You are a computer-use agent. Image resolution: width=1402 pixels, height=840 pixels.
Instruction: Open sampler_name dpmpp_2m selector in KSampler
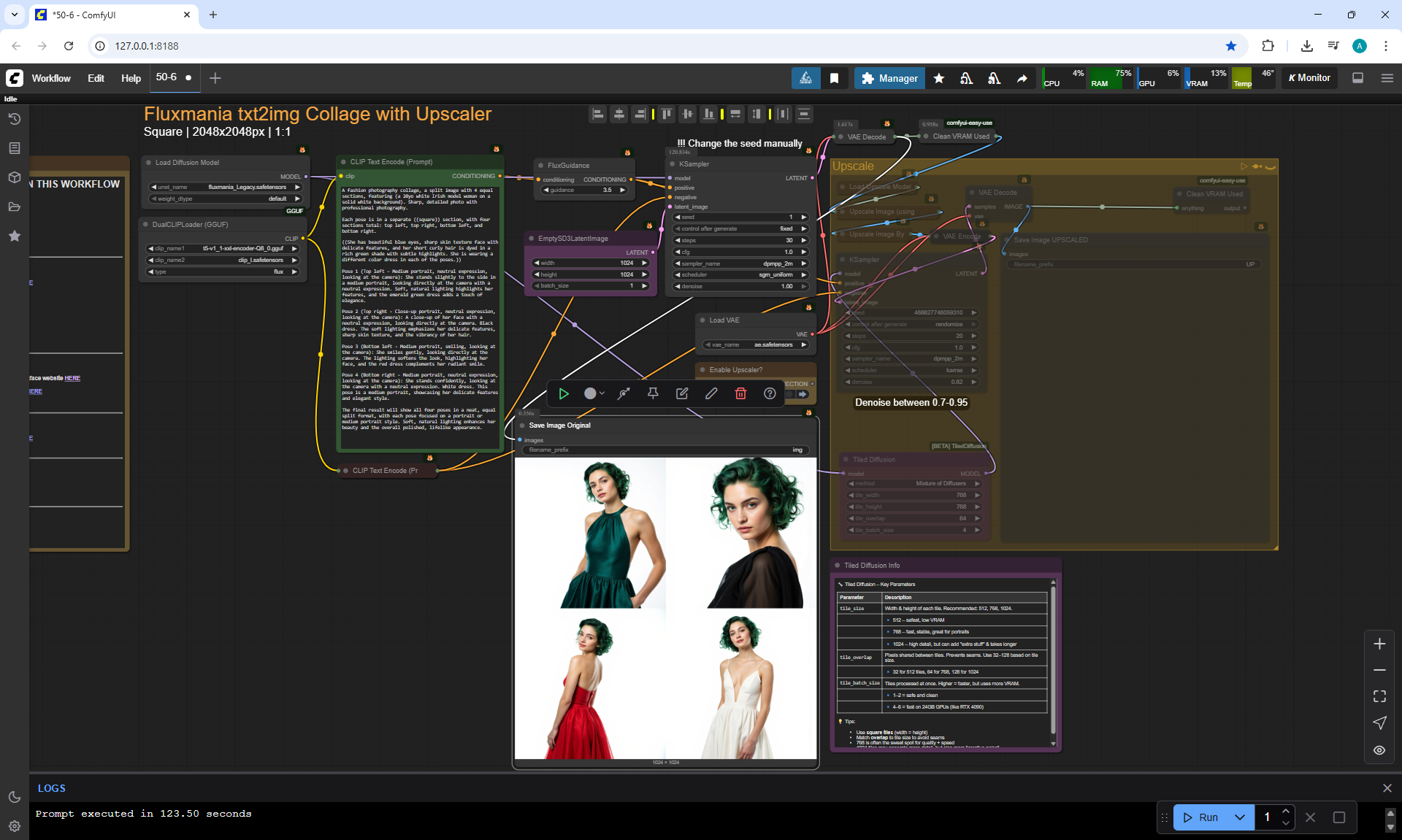click(x=741, y=263)
